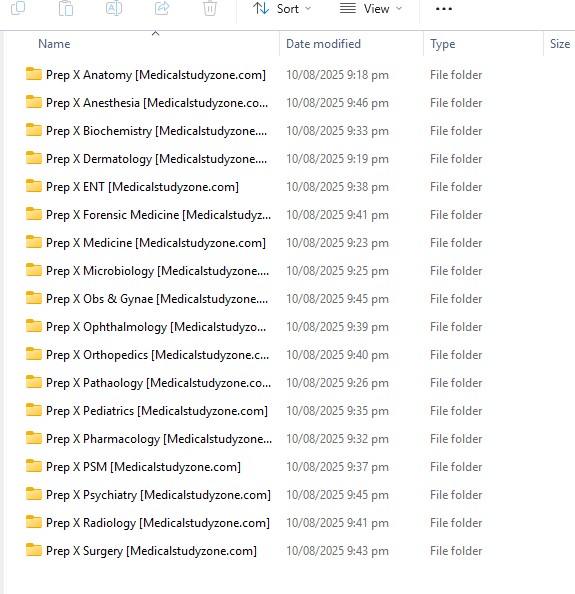Image resolution: width=575 pixels, height=594 pixels.
Task: Click 'File folder' type in Psychiatry row
Action: 456,495
